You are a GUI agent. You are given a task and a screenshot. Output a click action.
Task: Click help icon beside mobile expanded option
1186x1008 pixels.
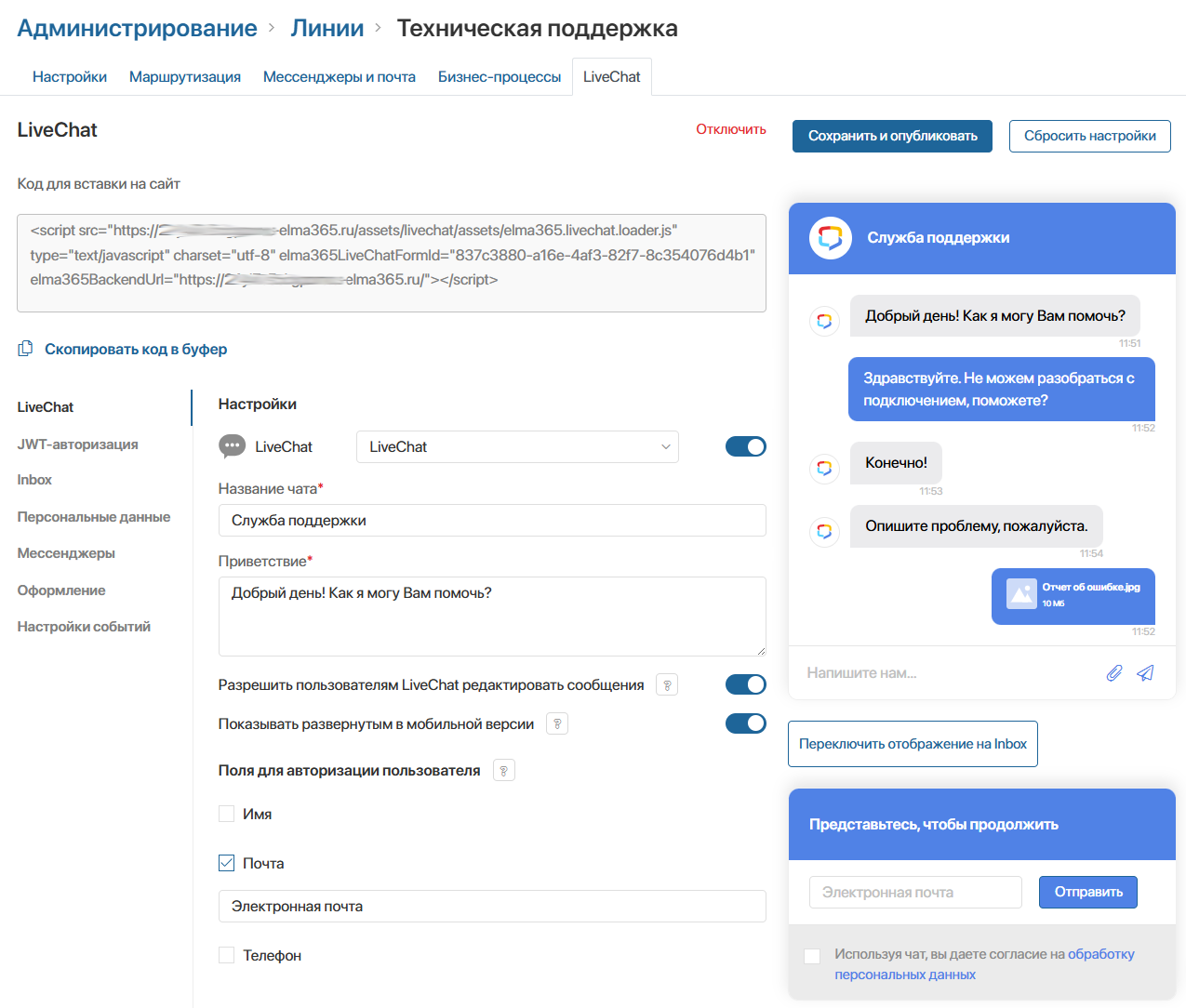point(557,723)
